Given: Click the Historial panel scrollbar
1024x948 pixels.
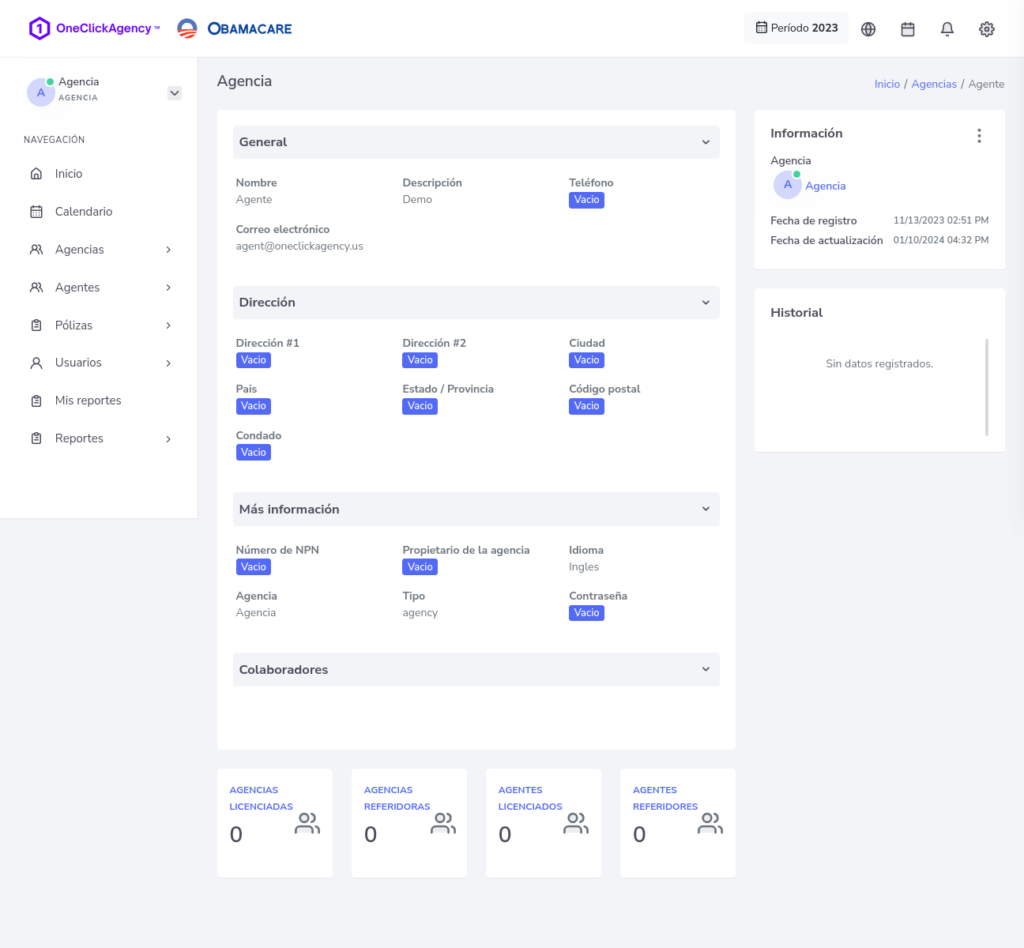Looking at the screenshot, I should click(x=986, y=387).
